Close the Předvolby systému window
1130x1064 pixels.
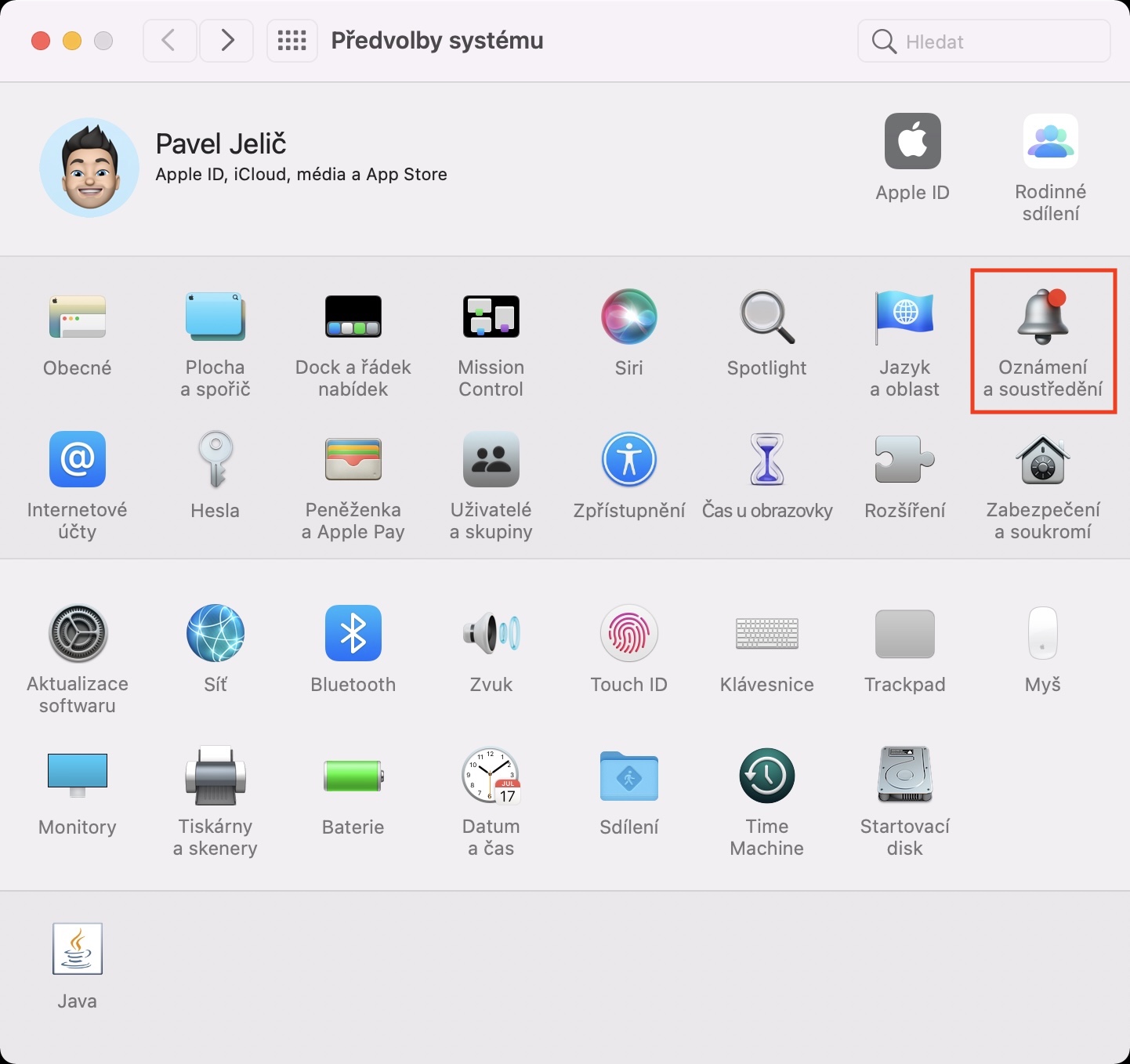(x=41, y=41)
